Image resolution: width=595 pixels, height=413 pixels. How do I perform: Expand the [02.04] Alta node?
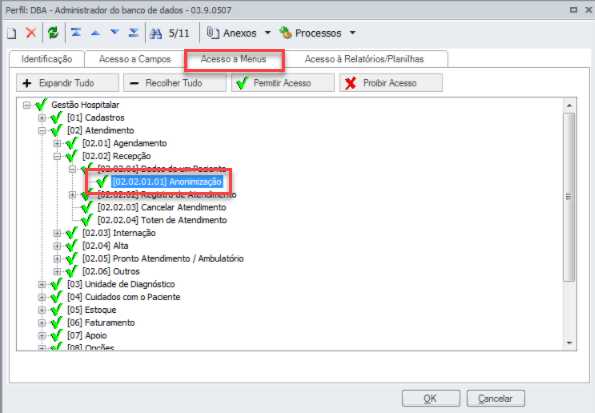coord(57,246)
